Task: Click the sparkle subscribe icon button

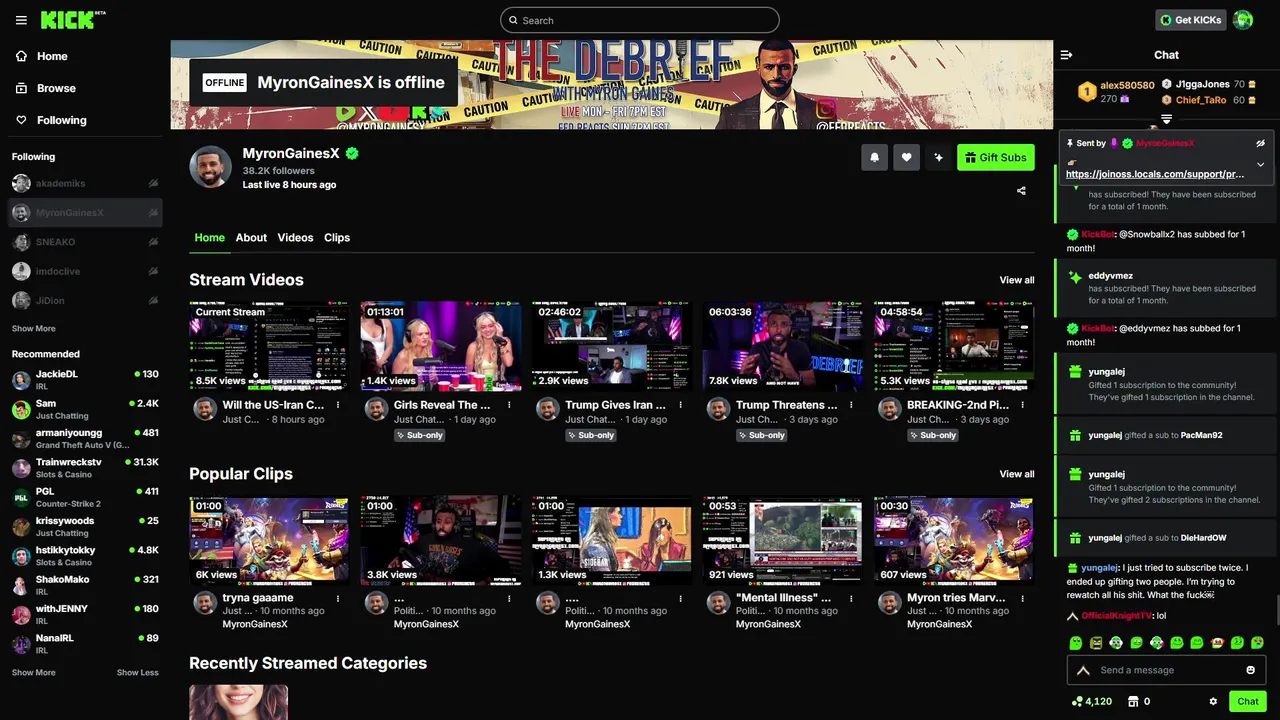Action: tap(938, 157)
